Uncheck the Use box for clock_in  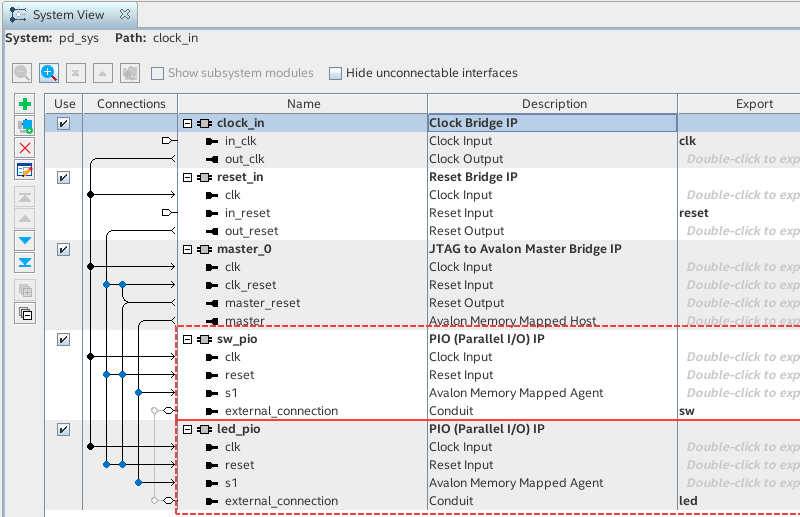coord(64,123)
